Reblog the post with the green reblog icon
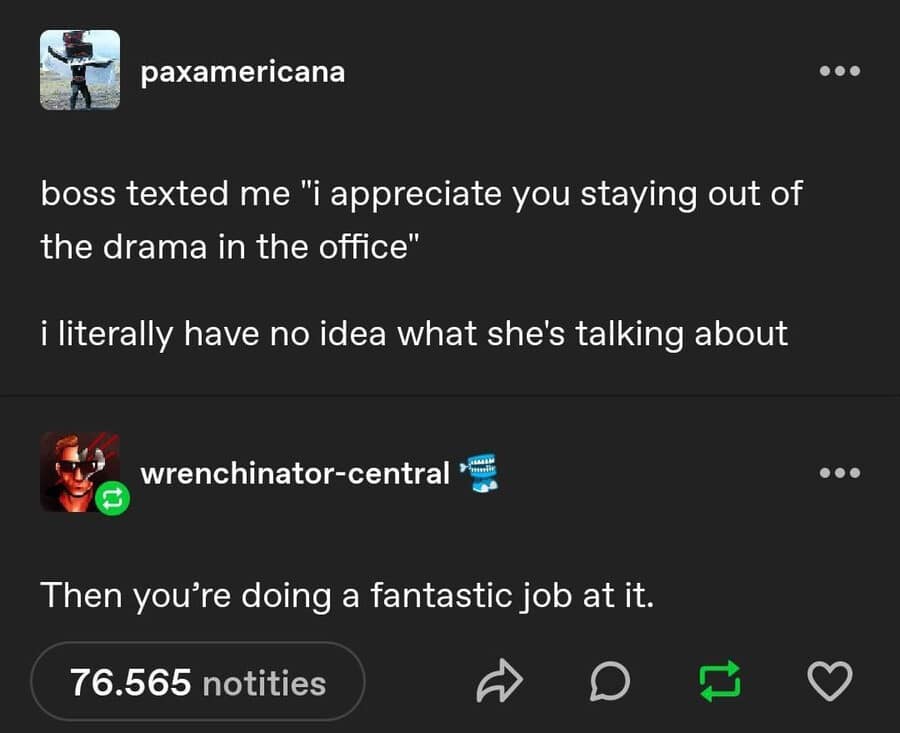 click(720, 681)
